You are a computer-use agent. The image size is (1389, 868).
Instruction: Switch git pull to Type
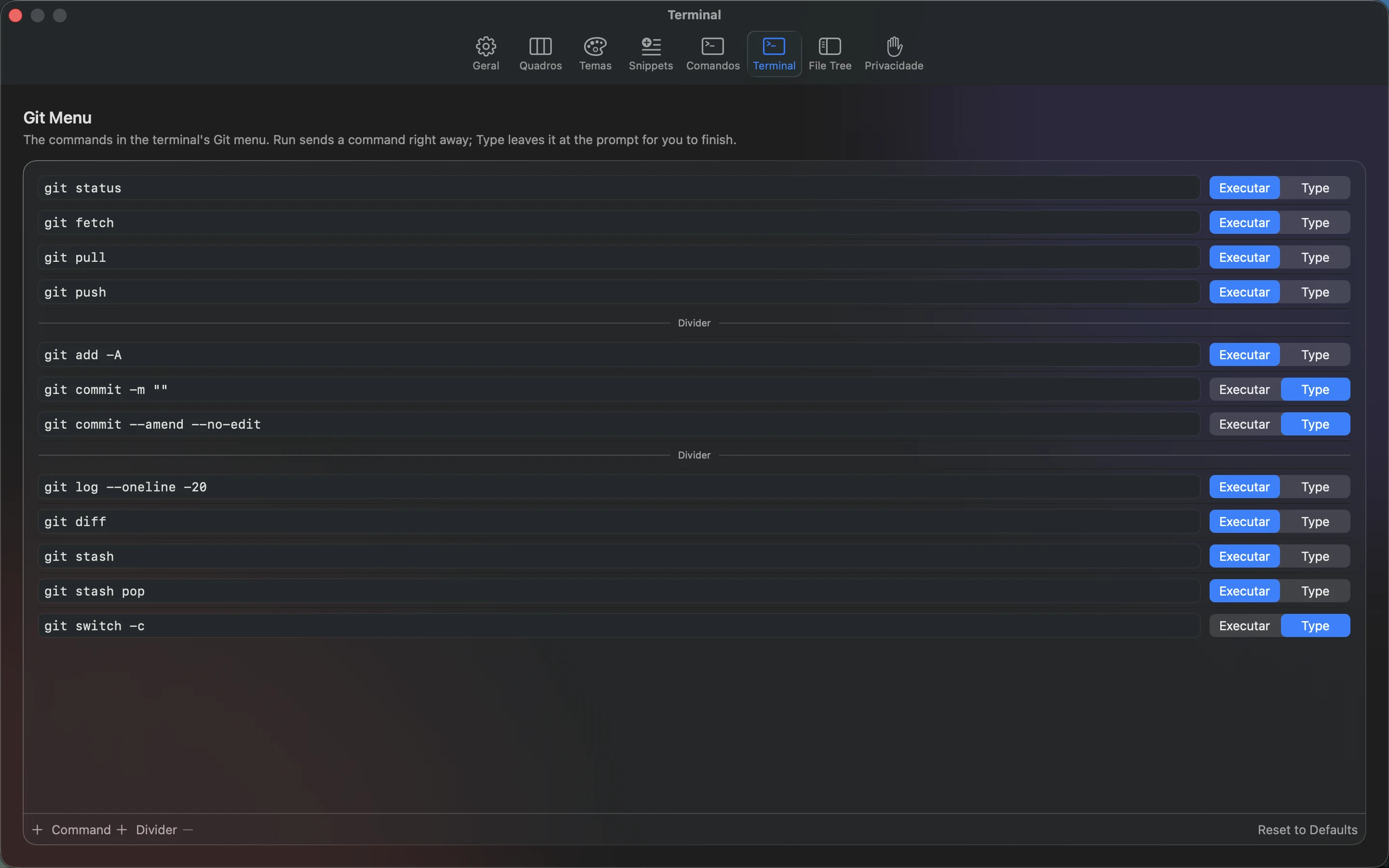[1315, 257]
